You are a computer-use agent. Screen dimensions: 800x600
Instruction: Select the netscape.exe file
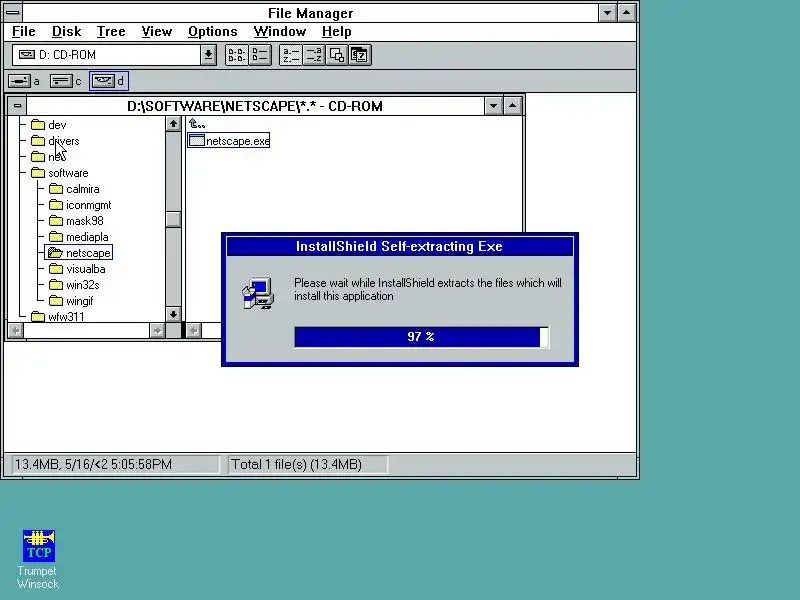(x=229, y=141)
